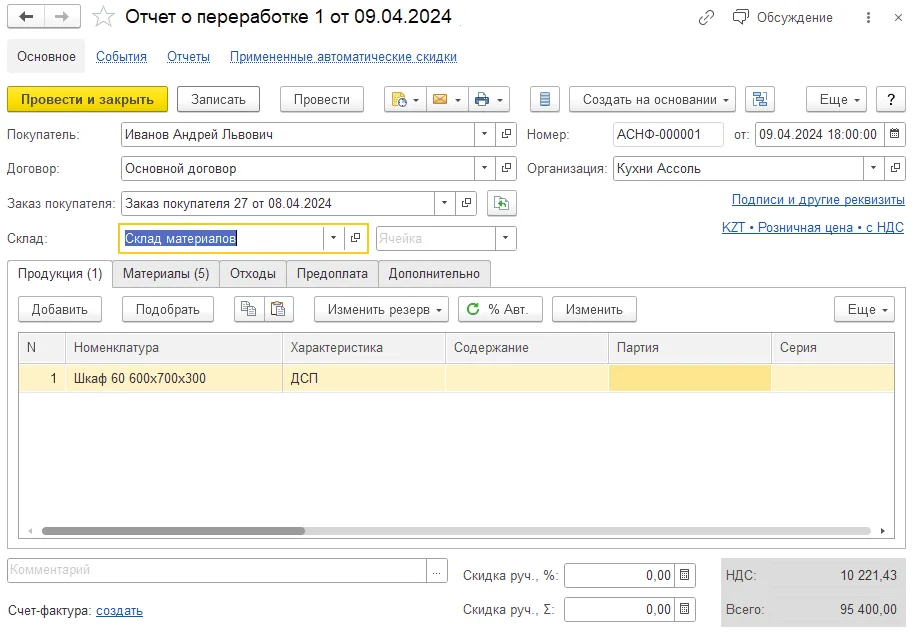This screenshot has width=918, height=633.
Task: Open the Покупатель record with its open icon
Action: click(506, 134)
